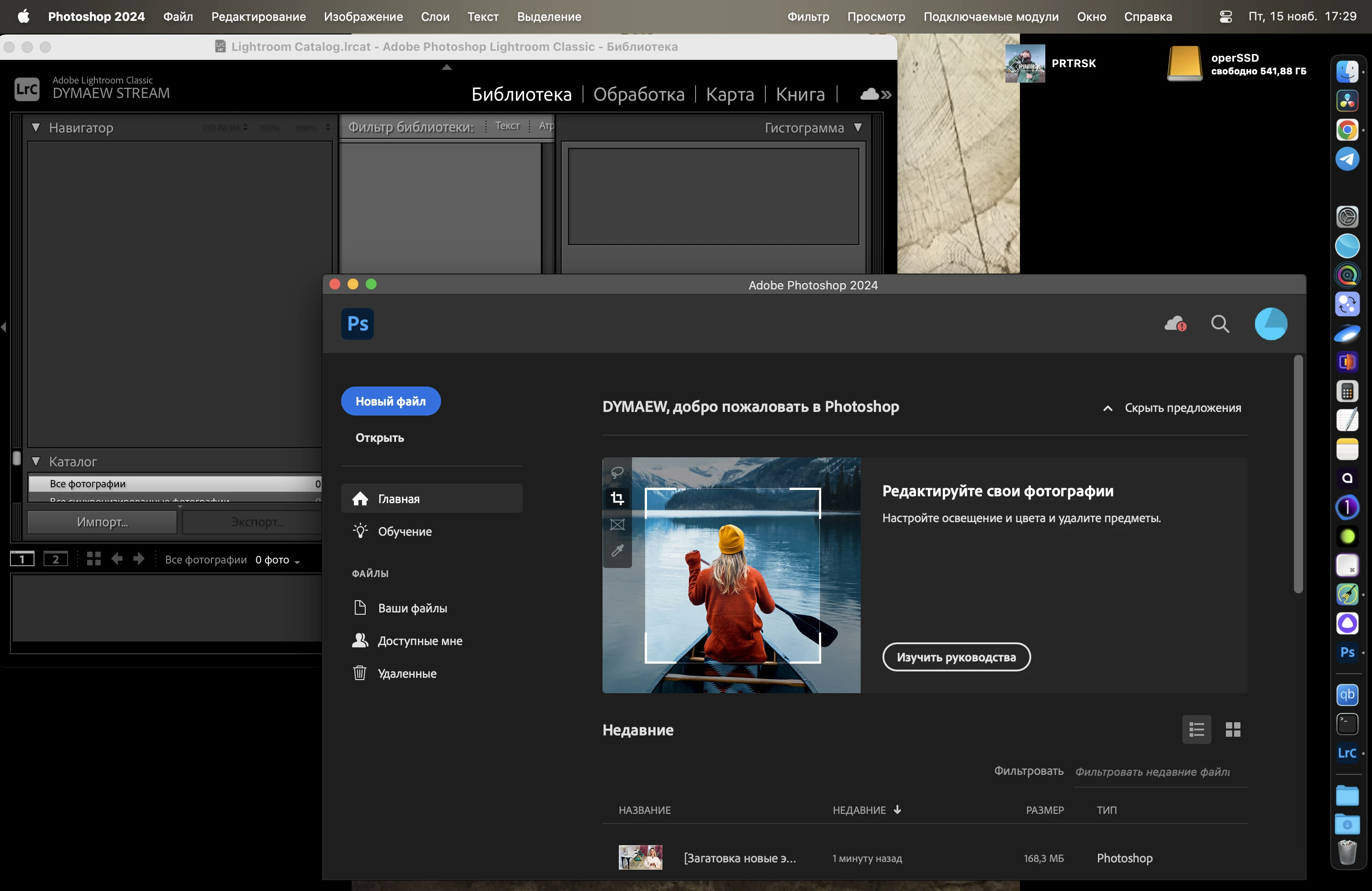Open the Файл menu
The width and height of the screenshot is (1372, 891).
click(x=178, y=17)
